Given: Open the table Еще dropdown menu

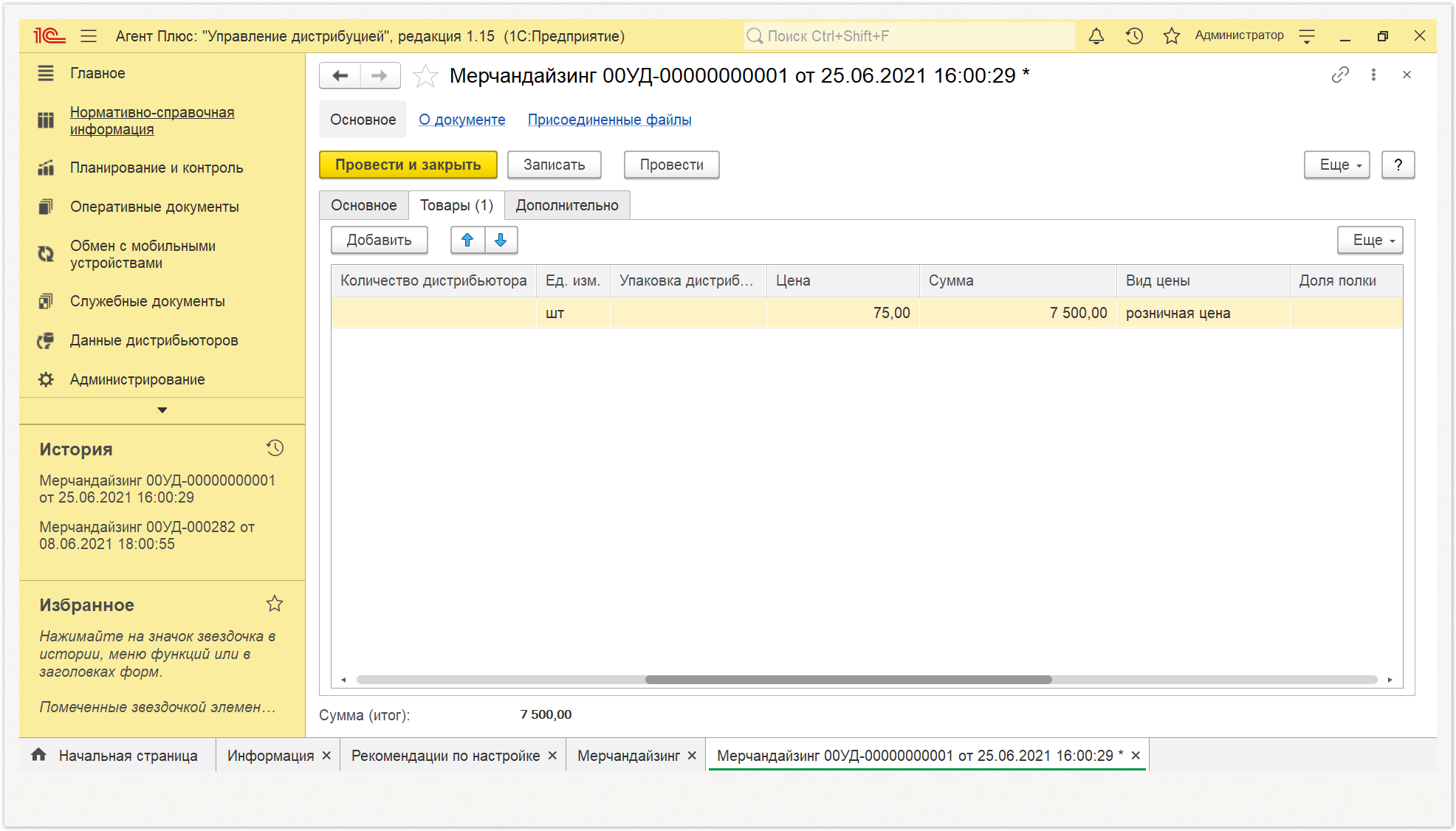Looking at the screenshot, I should point(1370,240).
